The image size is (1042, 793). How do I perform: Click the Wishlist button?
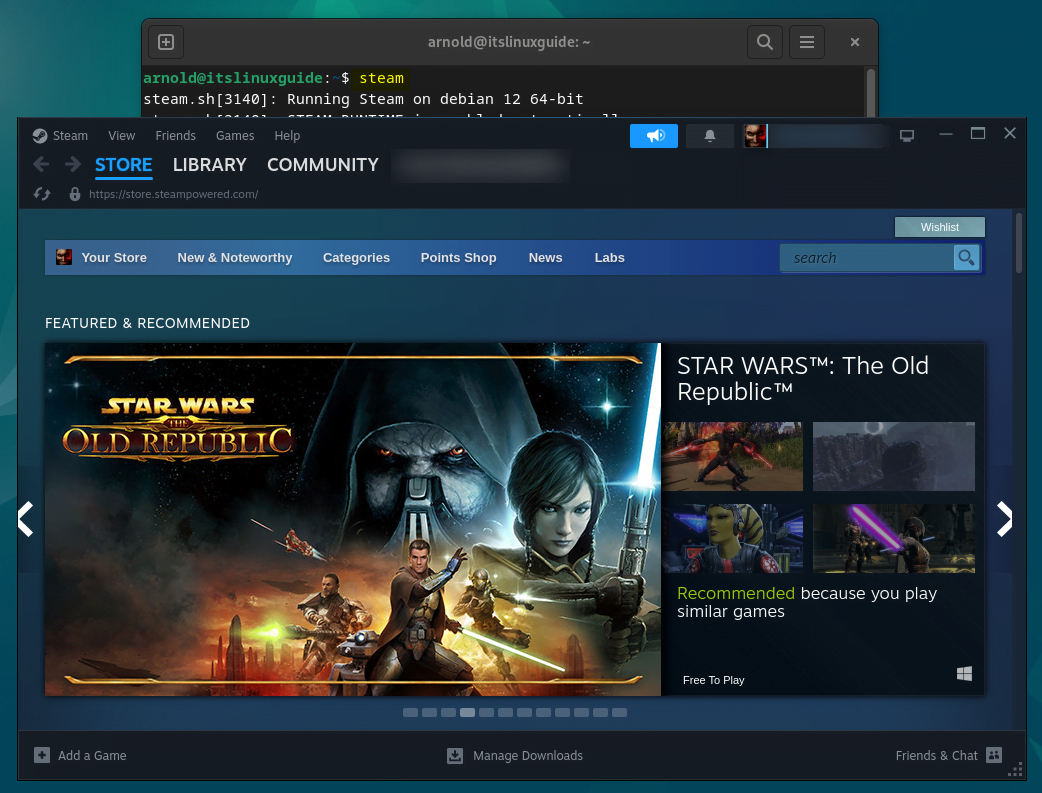click(x=939, y=227)
